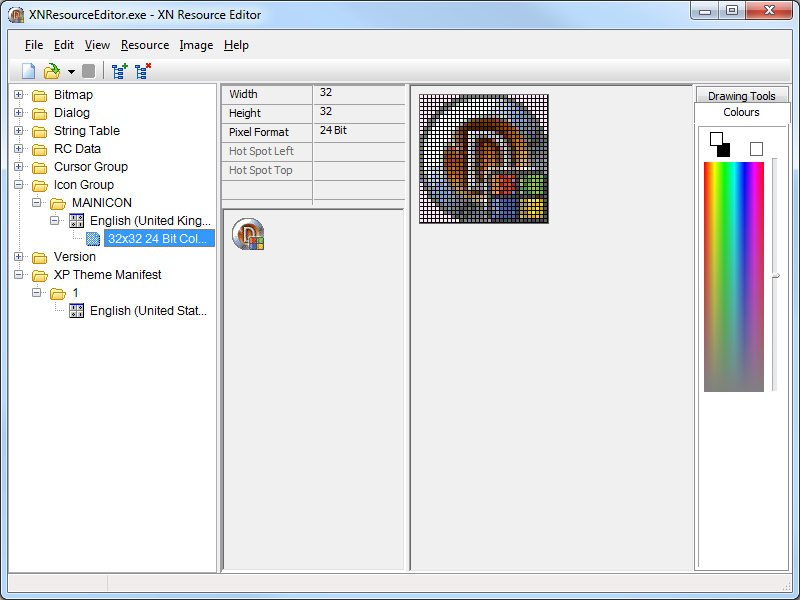Expand the String Table node
The height and width of the screenshot is (600, 800).
point(18,131)
